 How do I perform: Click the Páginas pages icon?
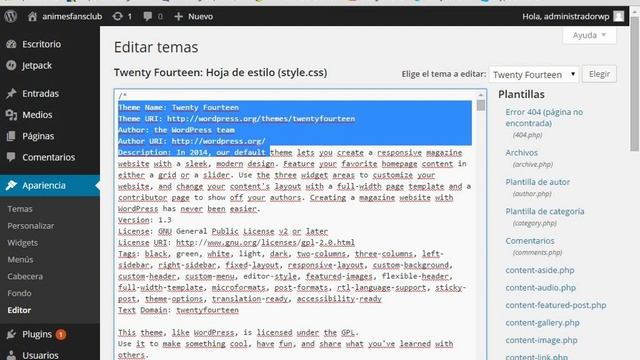pyautogui.click(x=11, y=136)
